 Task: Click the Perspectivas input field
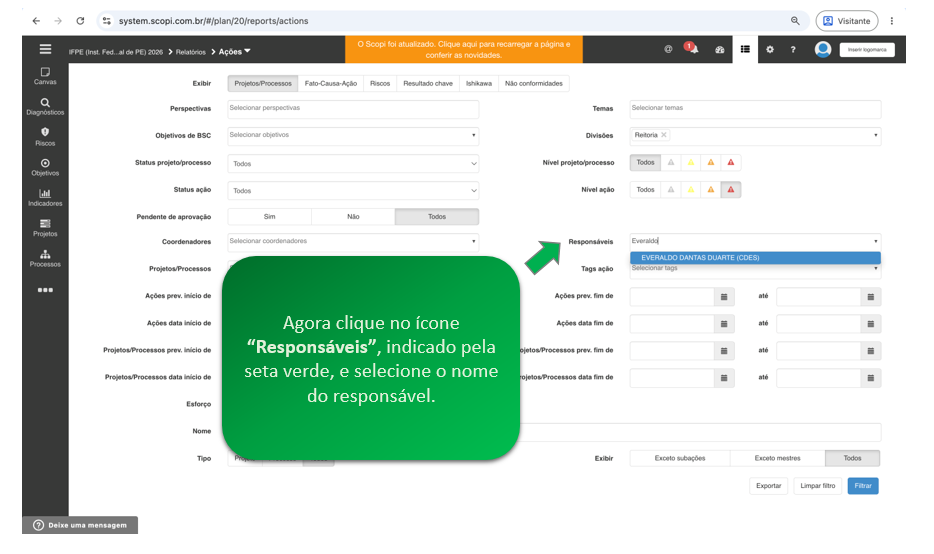tap(353, 109)
